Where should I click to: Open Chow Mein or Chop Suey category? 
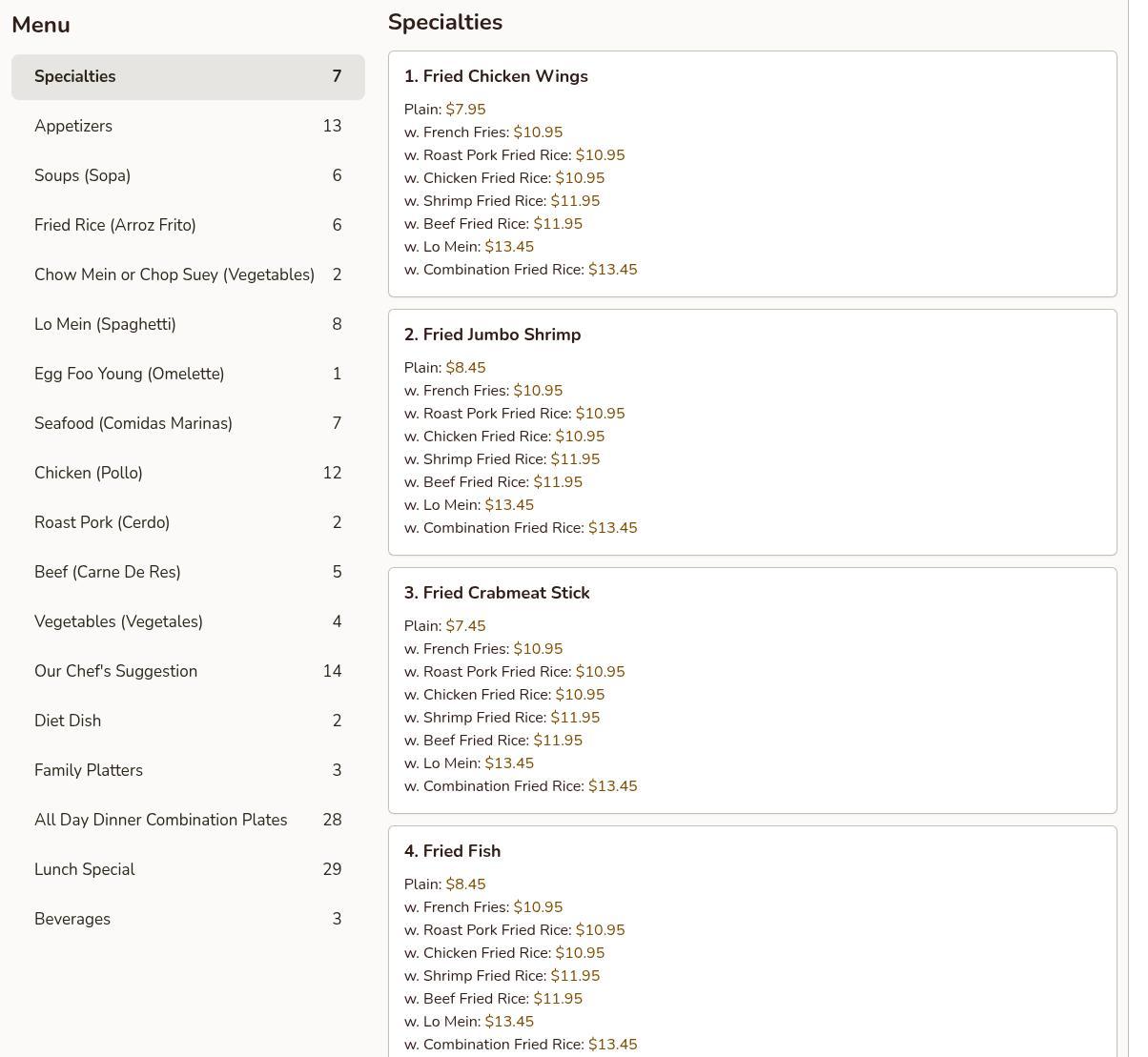coord(188,275)
